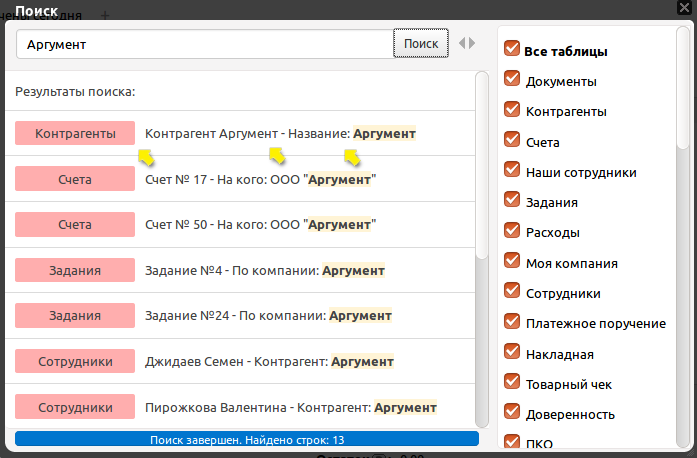Click the yellow marker under the Контрагенты tag
Screen dimensions: 697x458
pyautogui.click(x=146, y=156)
